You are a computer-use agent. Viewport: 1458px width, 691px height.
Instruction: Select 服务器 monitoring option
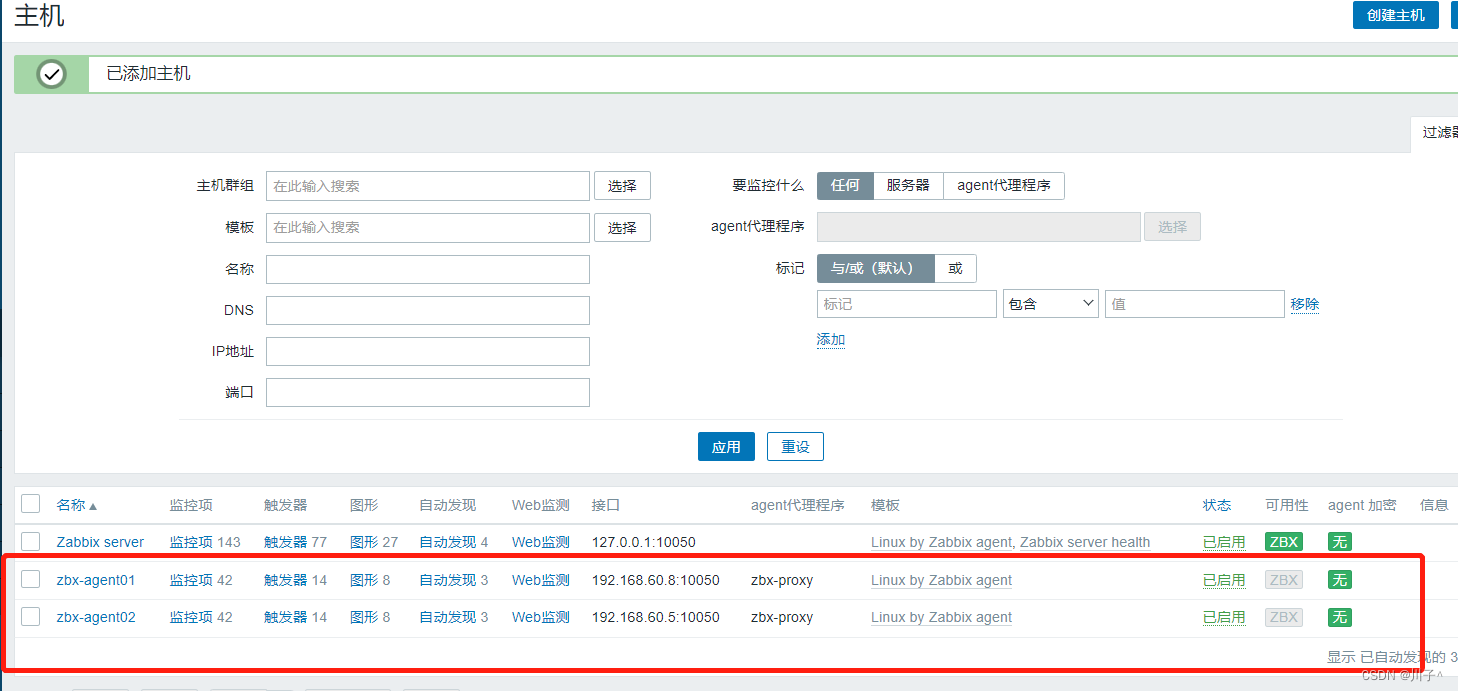(x=908, y=185)
